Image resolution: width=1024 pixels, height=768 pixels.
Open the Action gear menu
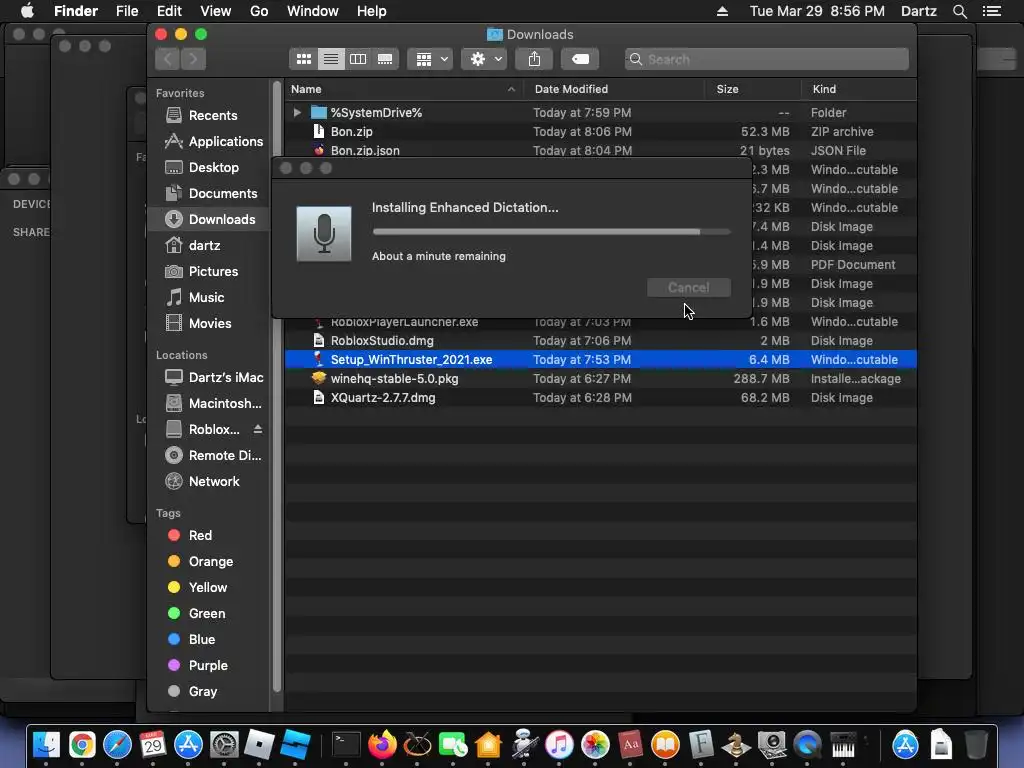(x=485, y=59)
